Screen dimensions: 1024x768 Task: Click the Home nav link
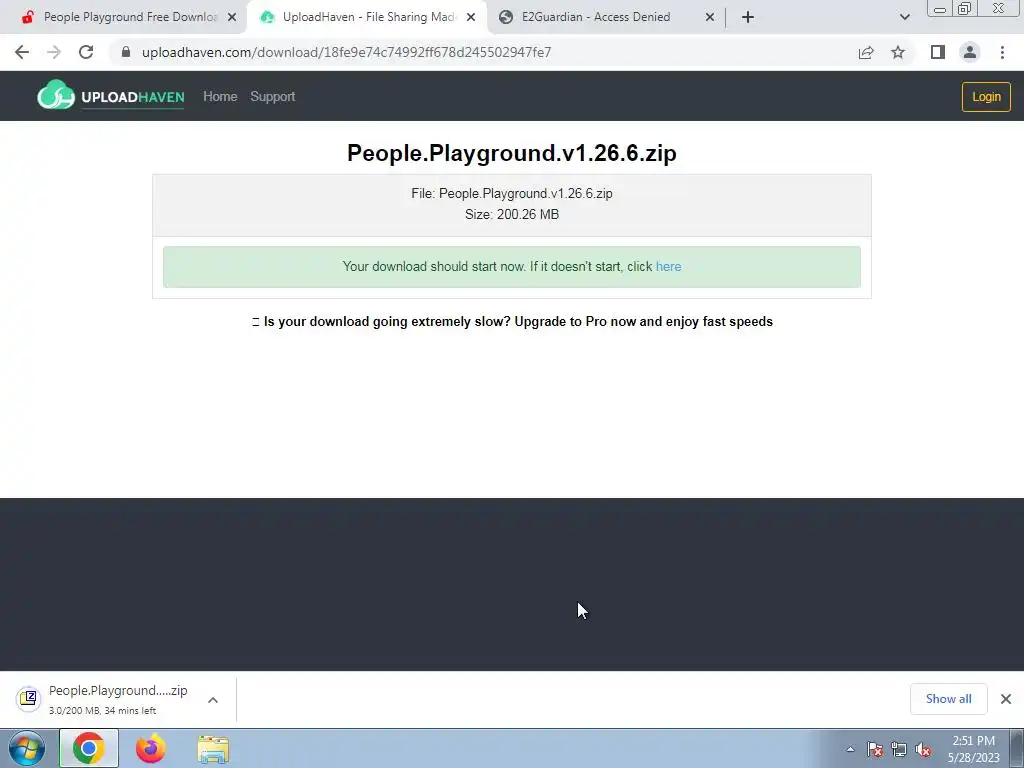tap(220, 97)
